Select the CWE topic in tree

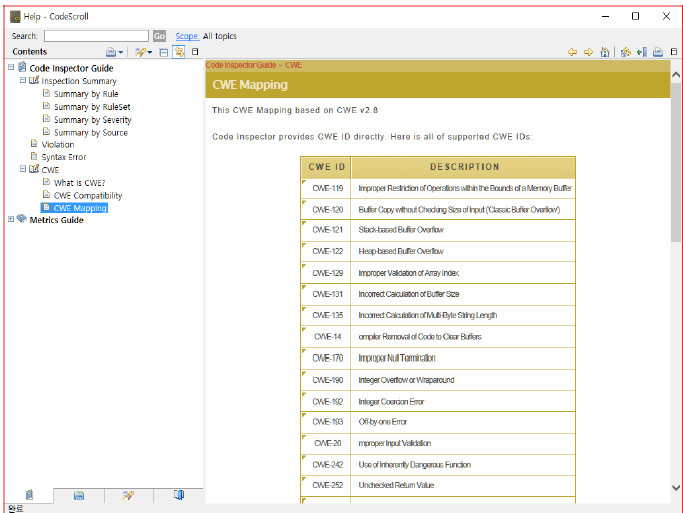[50, 170]
